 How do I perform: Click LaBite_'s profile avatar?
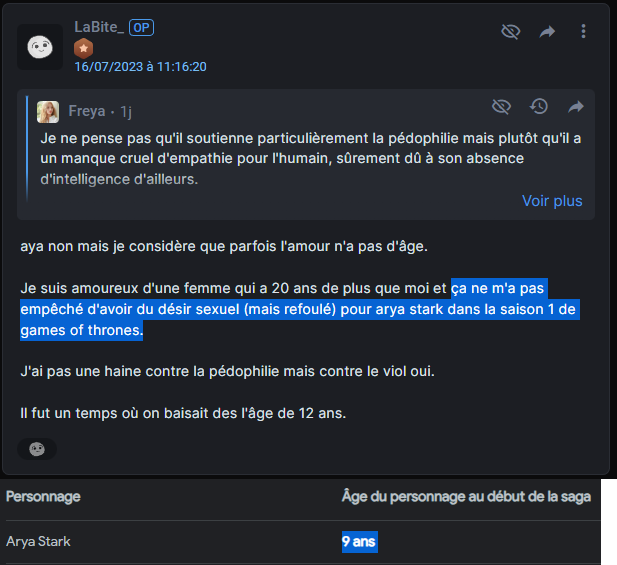tap(40, 46)
